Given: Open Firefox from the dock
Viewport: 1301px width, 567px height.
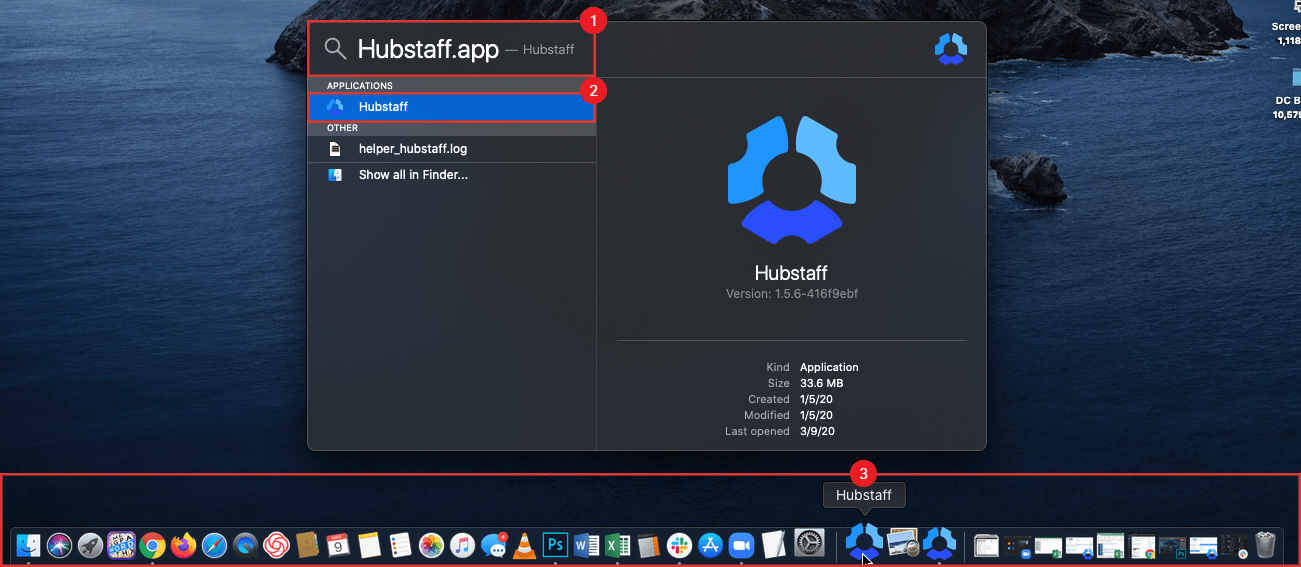Looking at the screenshot, I should pos(183,545).
